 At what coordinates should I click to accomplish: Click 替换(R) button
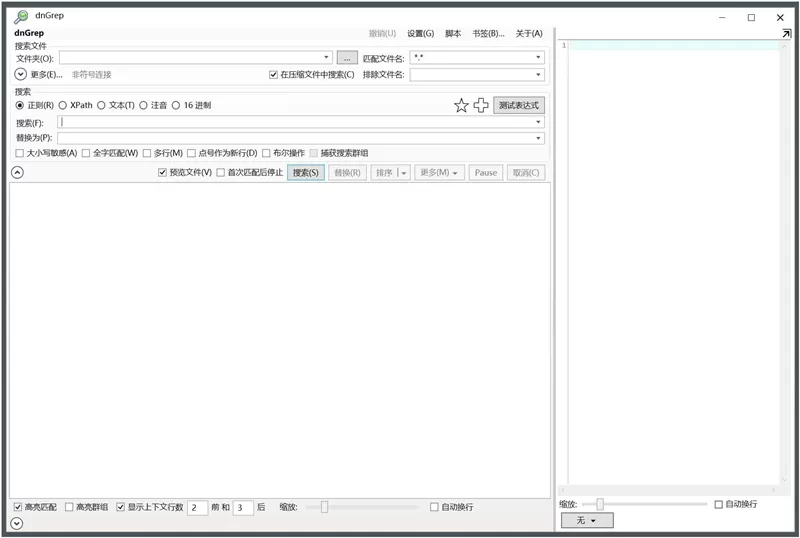click(x=347, y=173)
